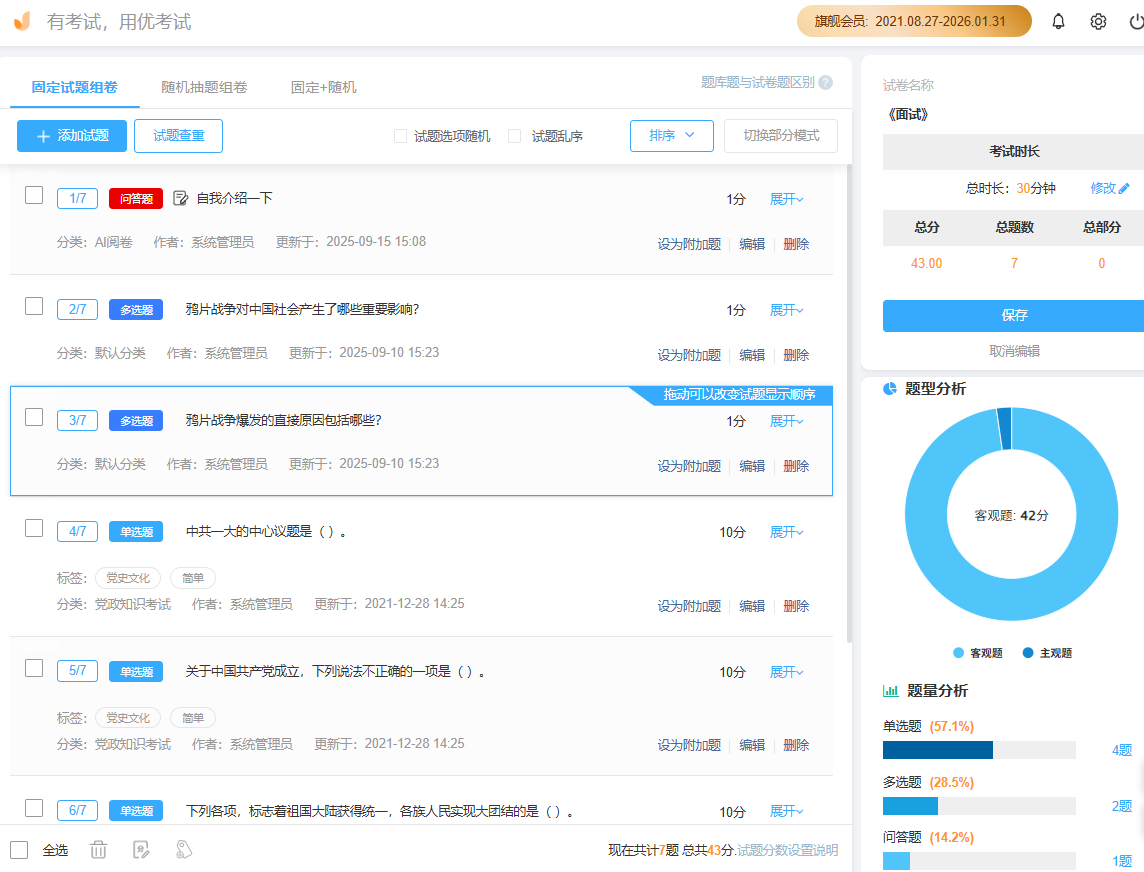Open settings via the gear icon

(1098, 21)
